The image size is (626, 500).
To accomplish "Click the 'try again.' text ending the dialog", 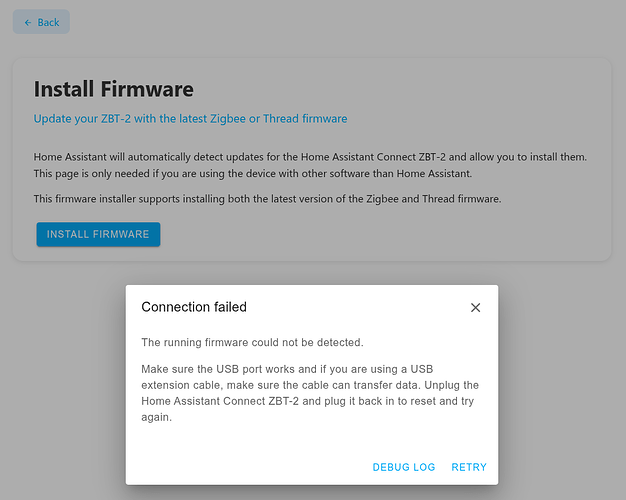I will tap(157, 418).
